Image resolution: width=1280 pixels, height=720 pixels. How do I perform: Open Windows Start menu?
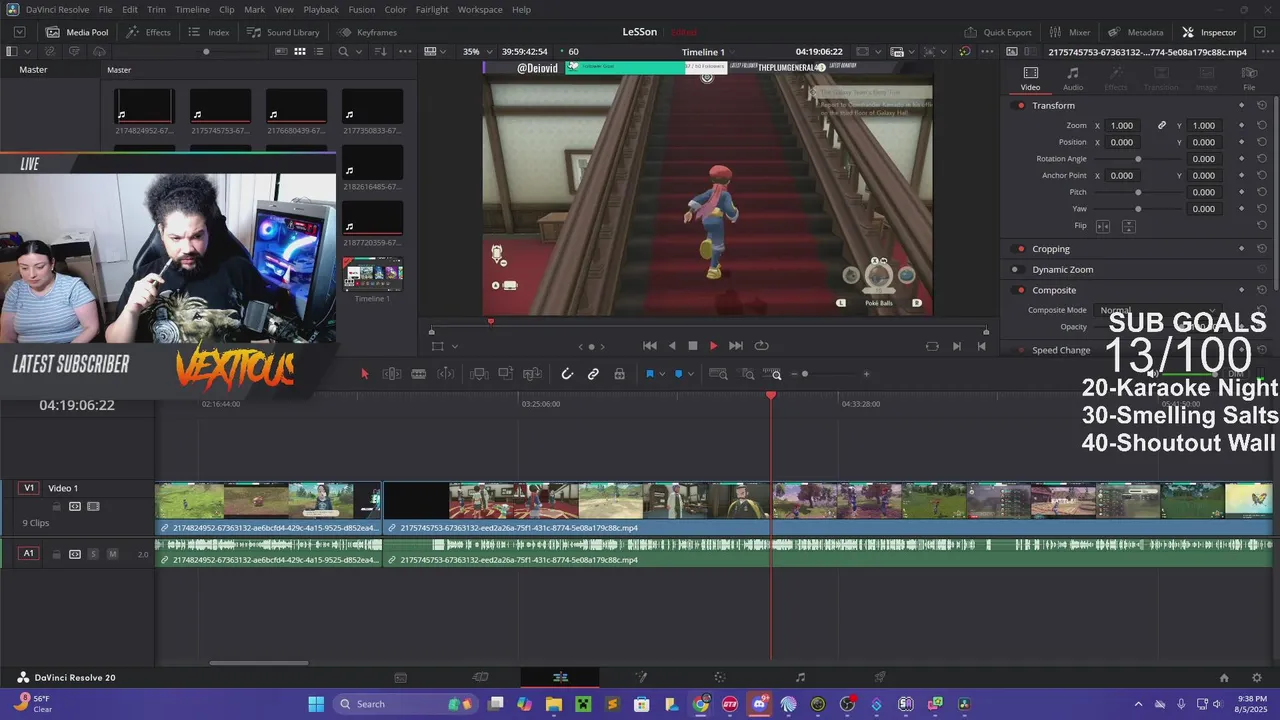316,704
